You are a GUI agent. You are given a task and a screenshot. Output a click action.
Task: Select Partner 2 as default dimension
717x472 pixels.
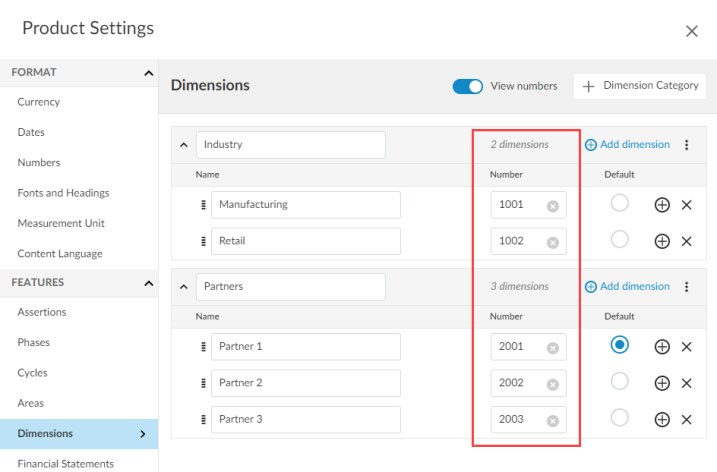click(x=620, y=381)
